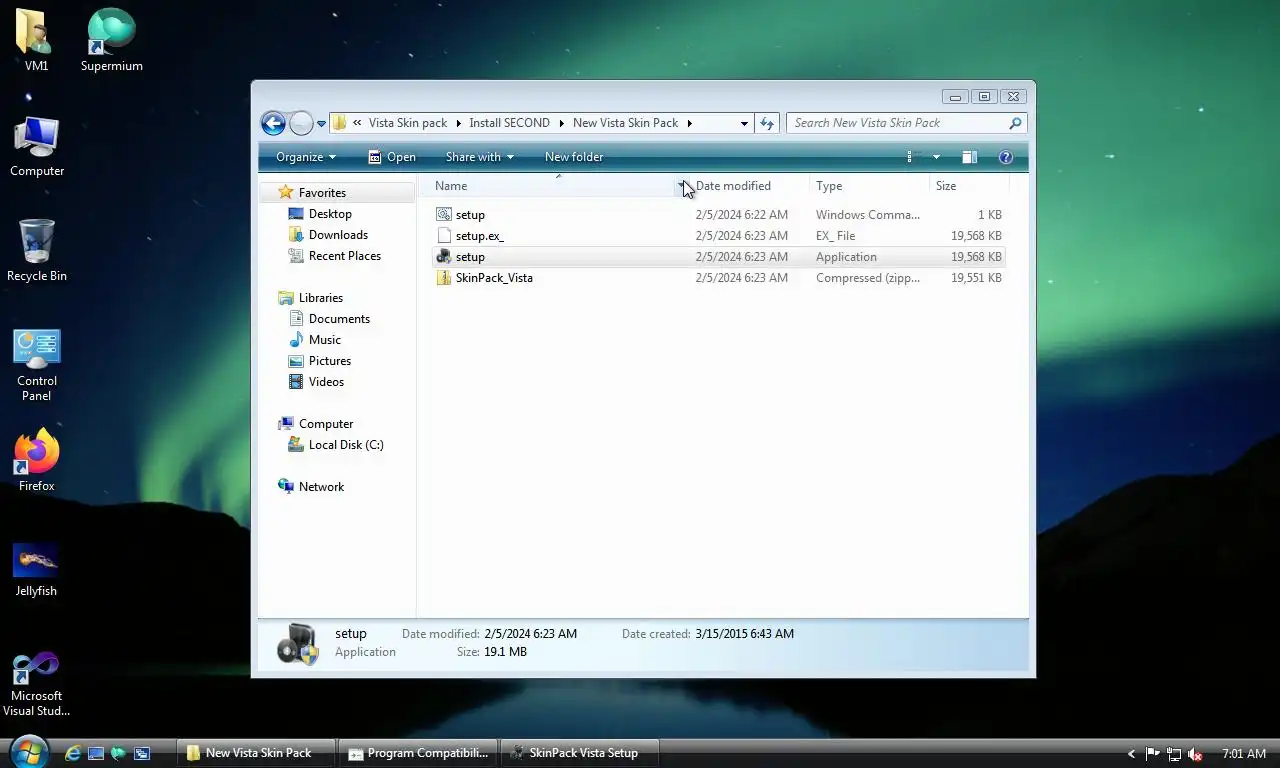Screen dimensions: 1280x768
Task: Open Local Disk (C:) in navigation pane
Action: 346,445
